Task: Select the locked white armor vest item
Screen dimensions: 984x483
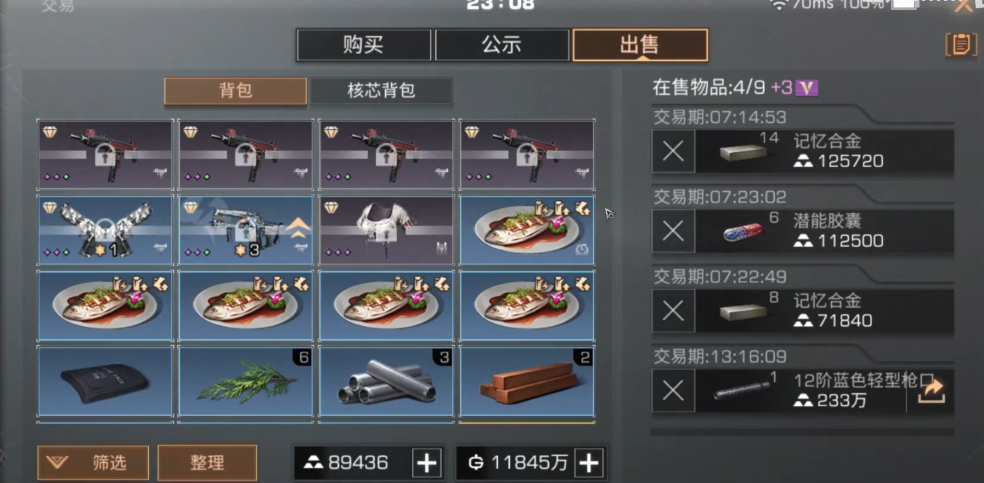Action: [x=386, y=230]
